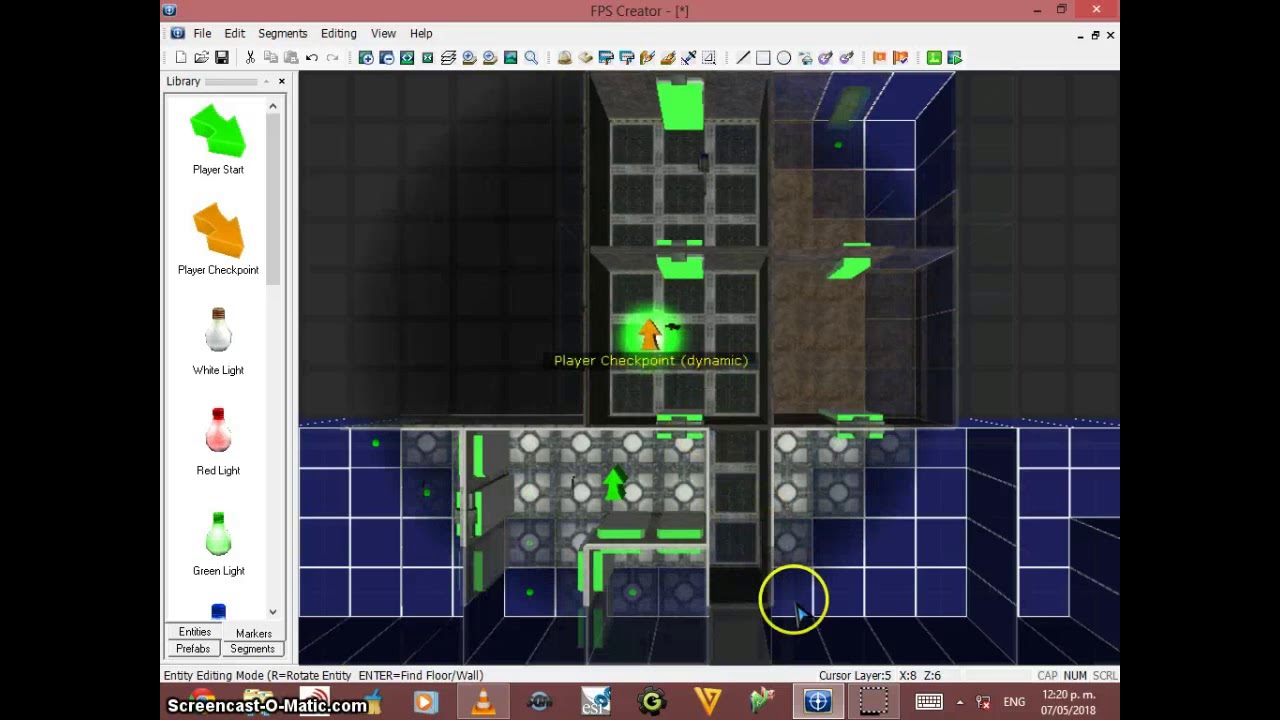Open the File menu
This screenshot has width=1280, height=720.
(202, 34)
